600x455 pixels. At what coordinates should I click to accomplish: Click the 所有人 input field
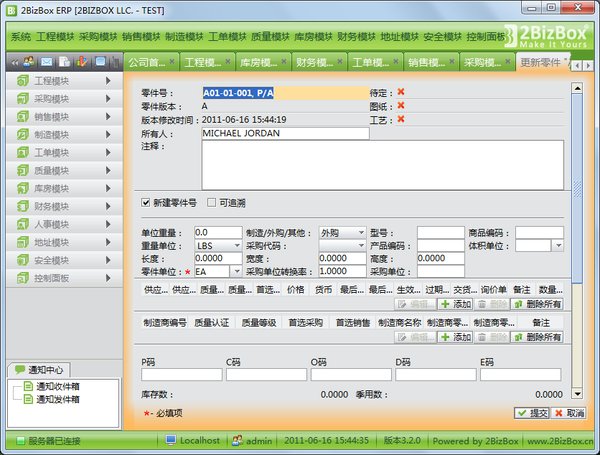(284, 132)
